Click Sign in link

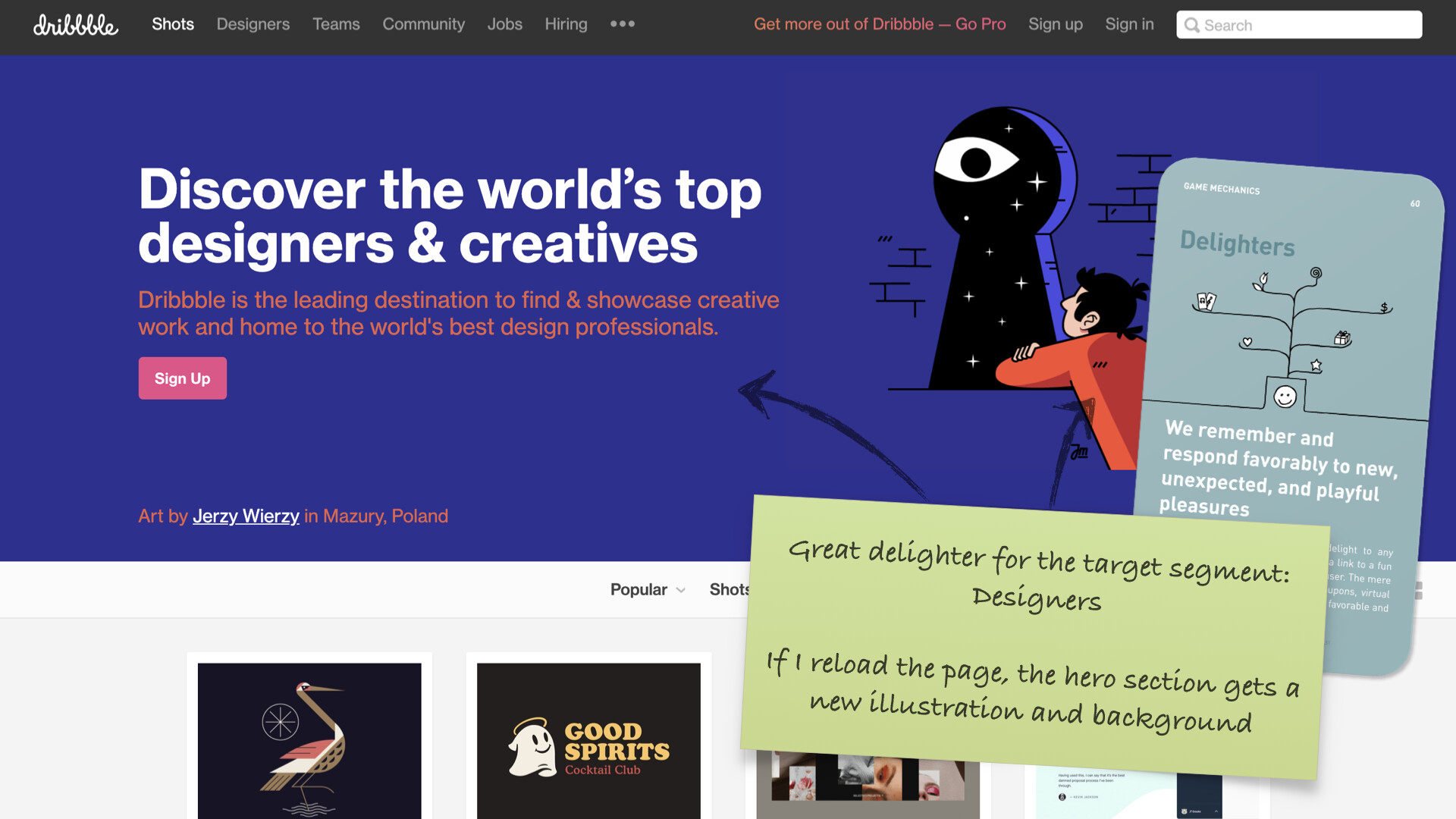click(1129, 24)
